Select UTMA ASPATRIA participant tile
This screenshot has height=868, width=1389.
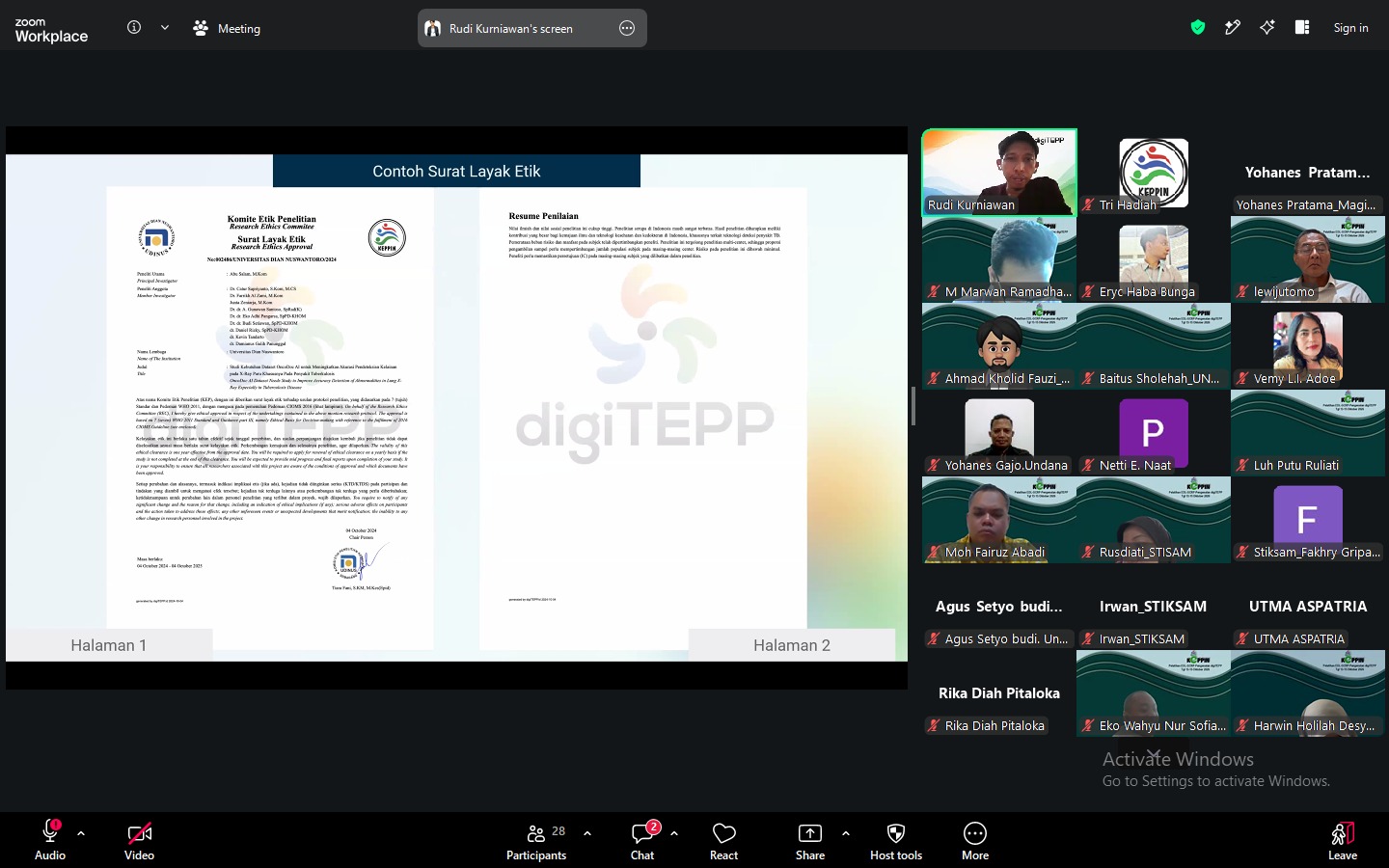point(1308,607)
